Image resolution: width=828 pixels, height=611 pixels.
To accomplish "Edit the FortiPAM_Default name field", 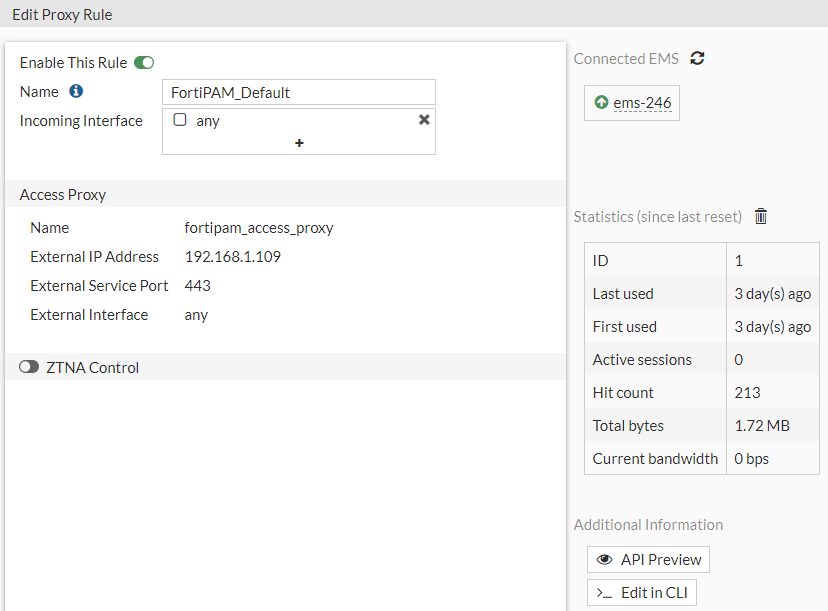I will [x=298, y=92].
